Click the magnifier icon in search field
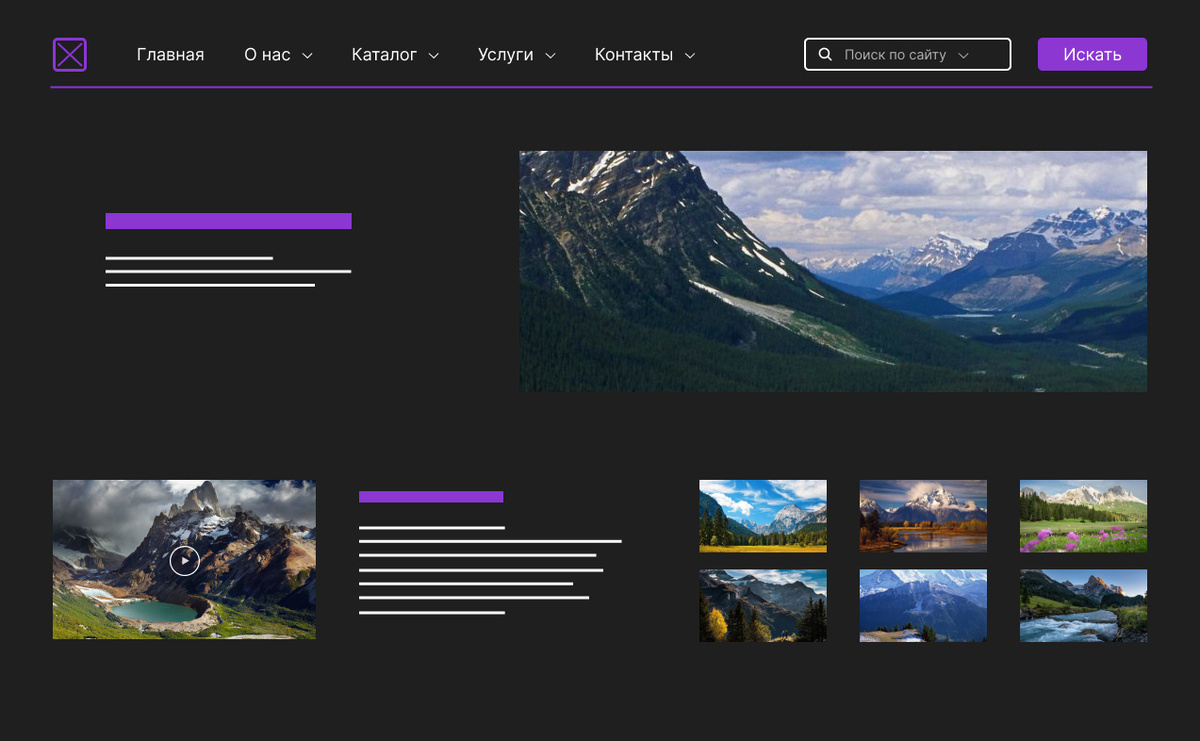Viewport: 1200px width, 741px height. coord(825,54)
